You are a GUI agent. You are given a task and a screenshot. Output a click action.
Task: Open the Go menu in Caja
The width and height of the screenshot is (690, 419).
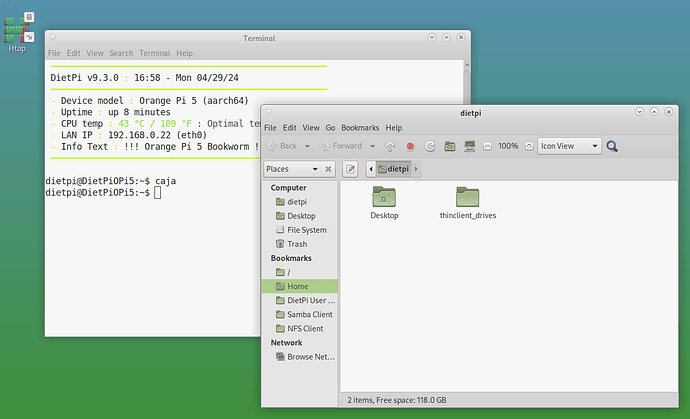(330, 128)
